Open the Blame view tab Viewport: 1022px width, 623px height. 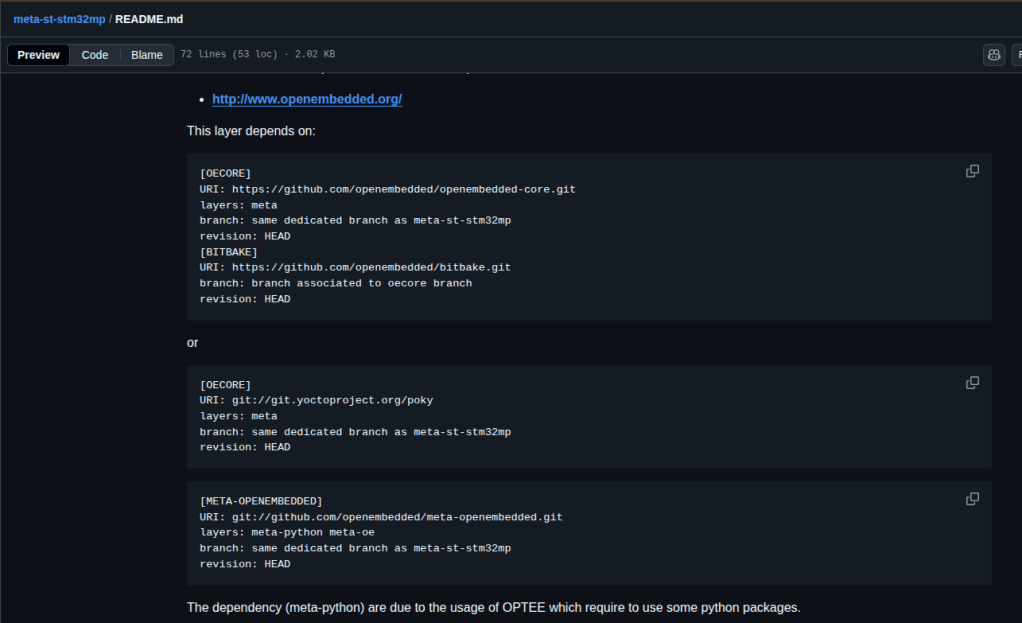(x=147, y=55)
